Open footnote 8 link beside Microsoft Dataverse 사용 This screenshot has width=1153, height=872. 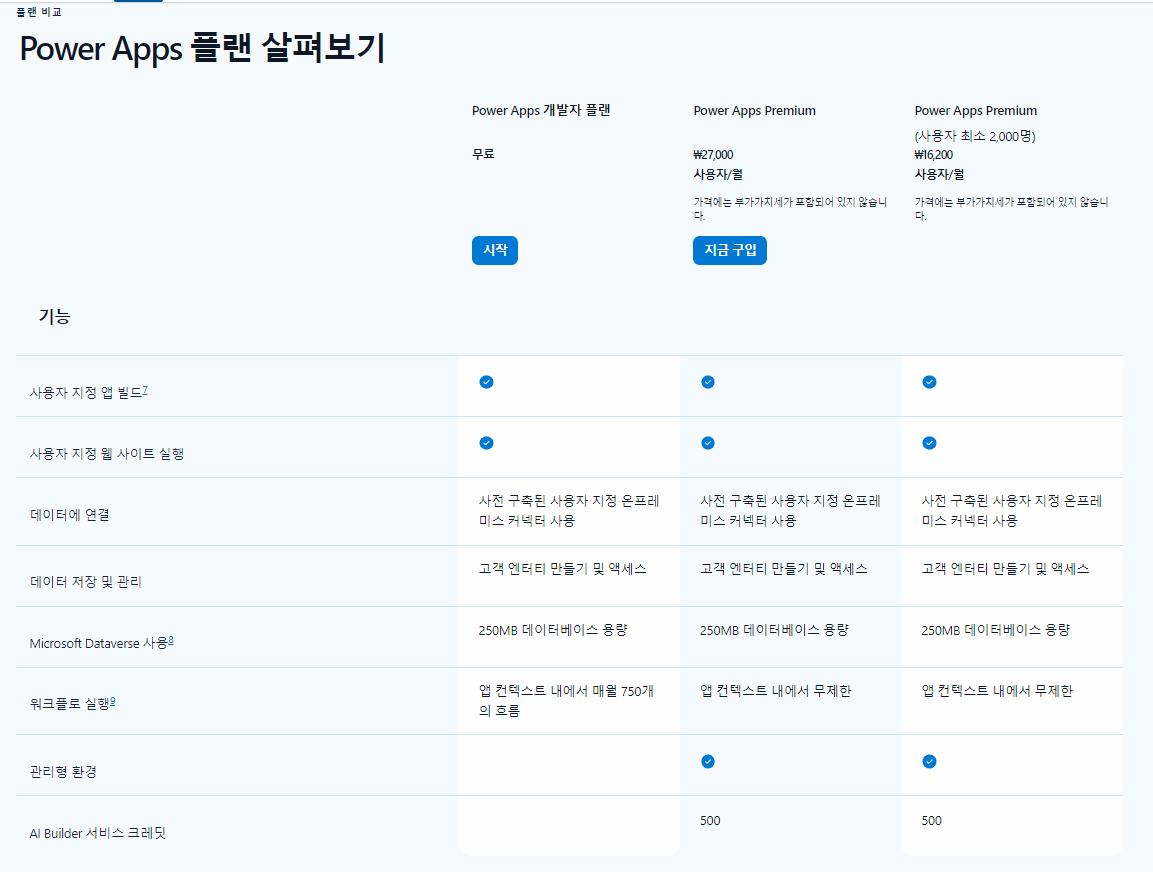point(171,640)
